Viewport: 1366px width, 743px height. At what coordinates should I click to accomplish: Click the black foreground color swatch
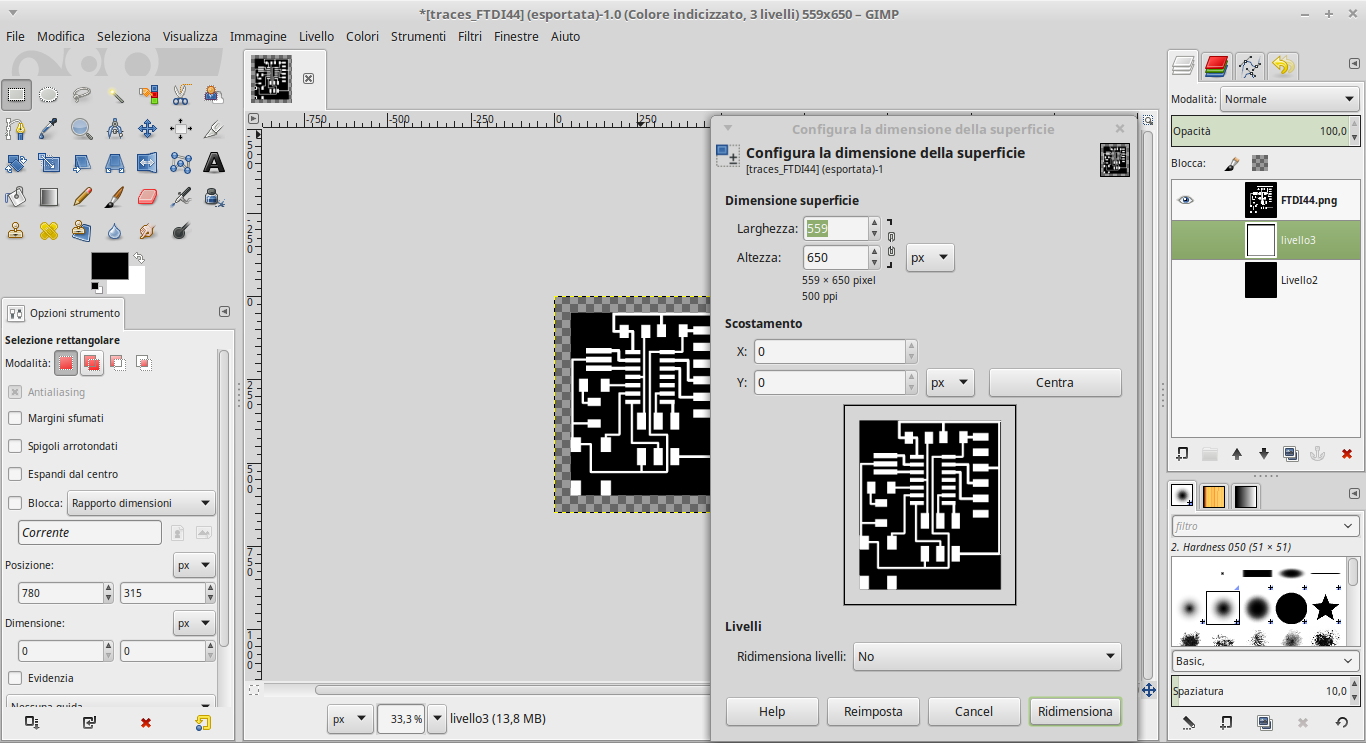[x=109, y=265]
